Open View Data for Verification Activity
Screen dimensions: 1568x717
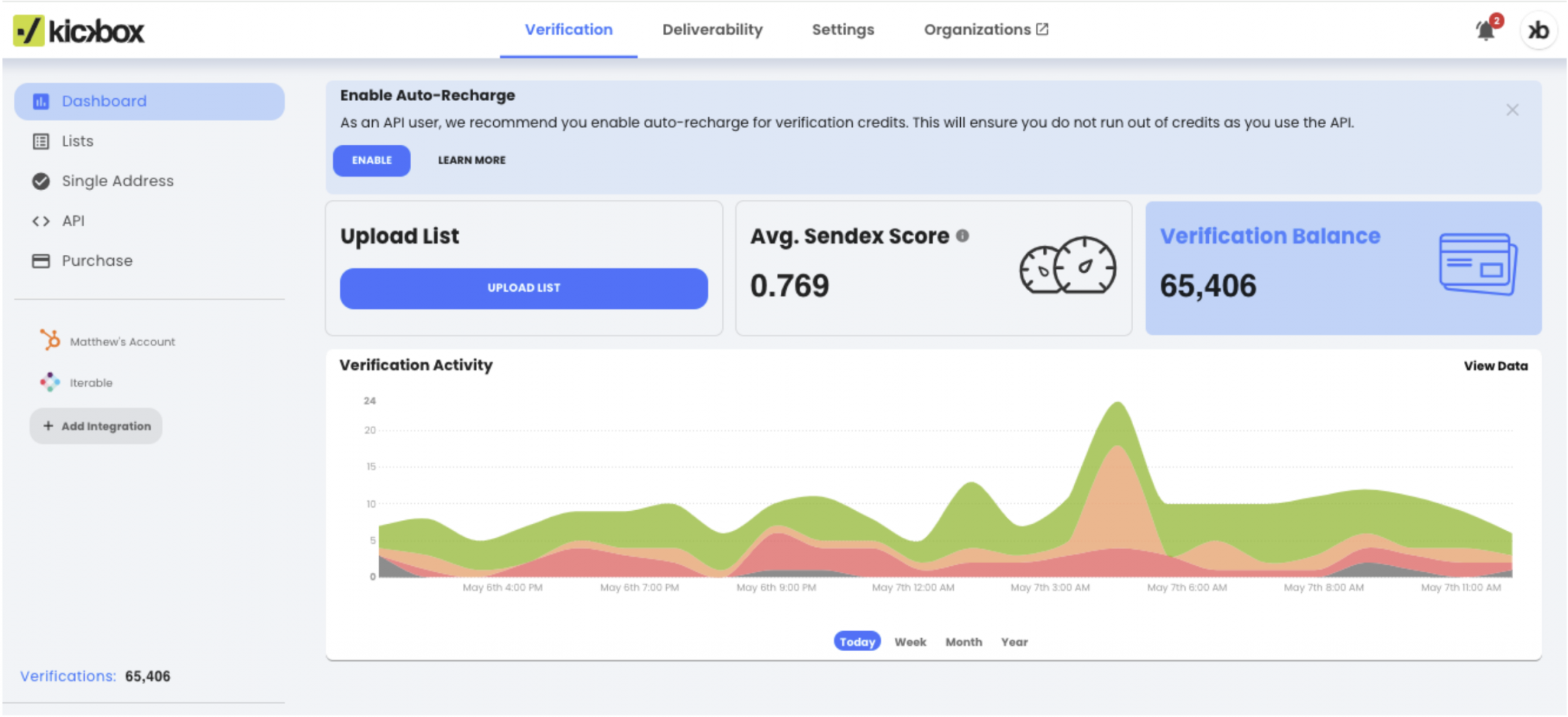(1494, 365)
